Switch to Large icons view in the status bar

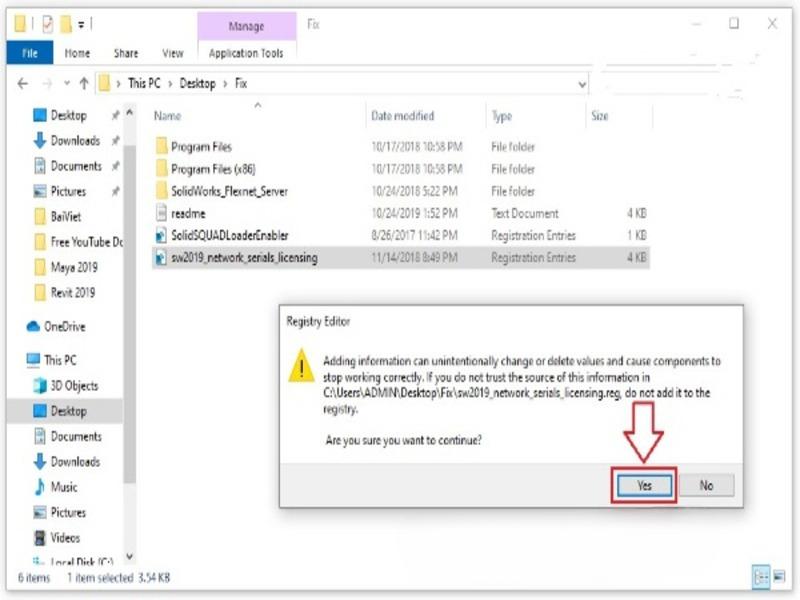(779, 578)
